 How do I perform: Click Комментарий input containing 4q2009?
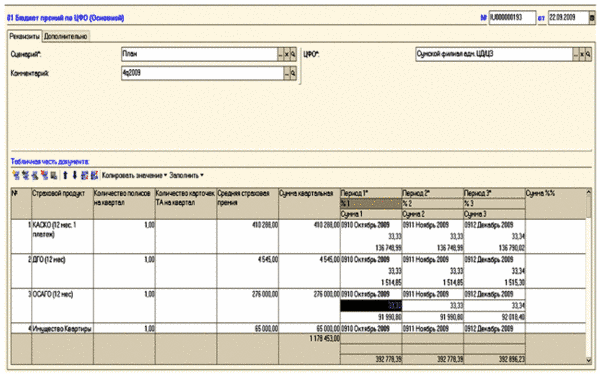click(202, 73)
